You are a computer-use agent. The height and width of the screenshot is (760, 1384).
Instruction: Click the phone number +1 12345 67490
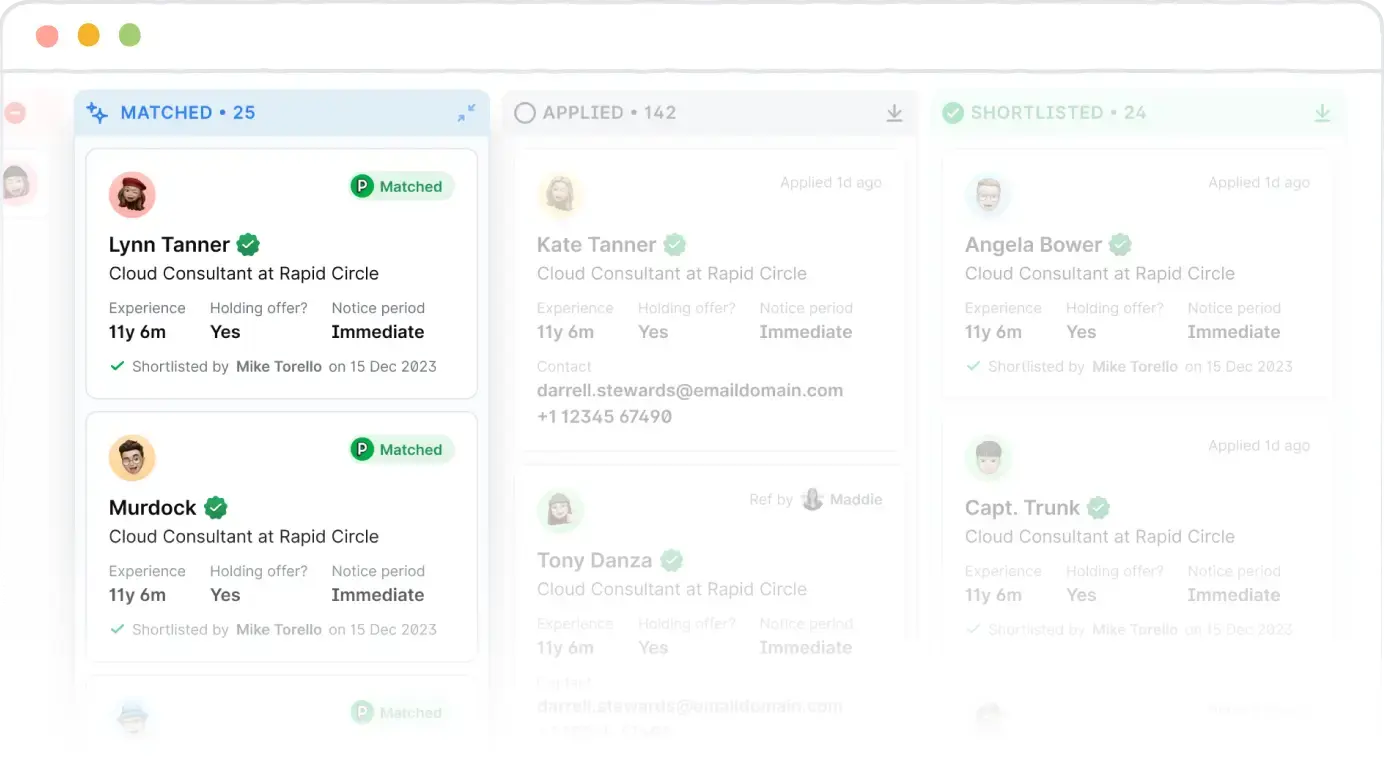click(604, 416)
